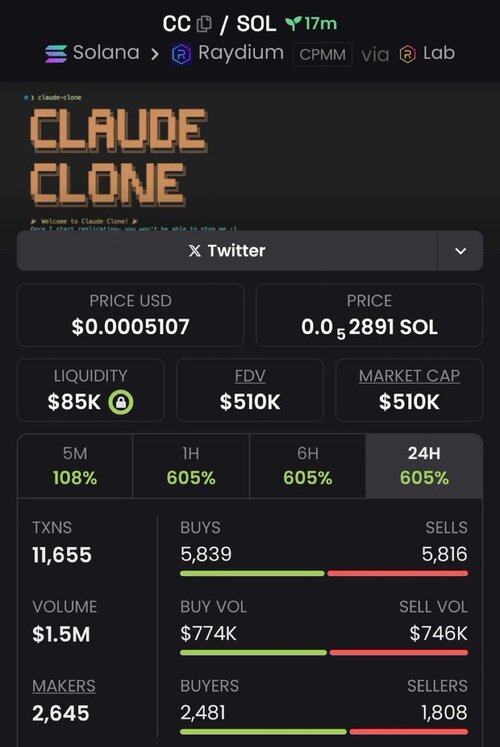
Task: Click the X logo on Twitter button
Action: tap(194, 251)
